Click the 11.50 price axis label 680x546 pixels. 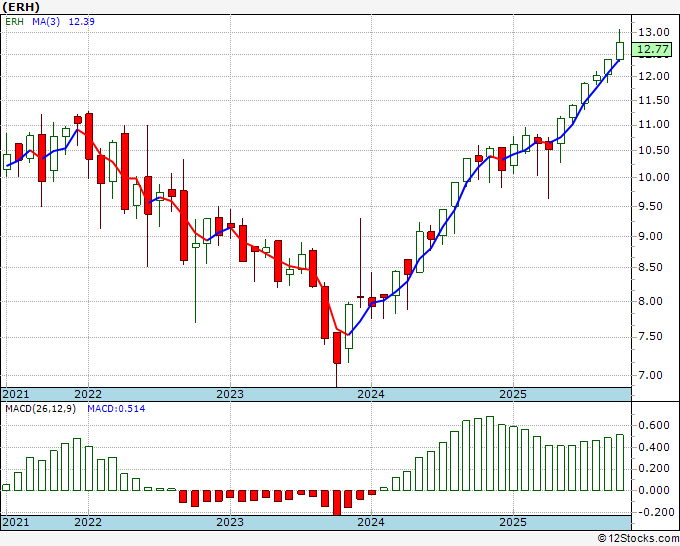[654, 100]
